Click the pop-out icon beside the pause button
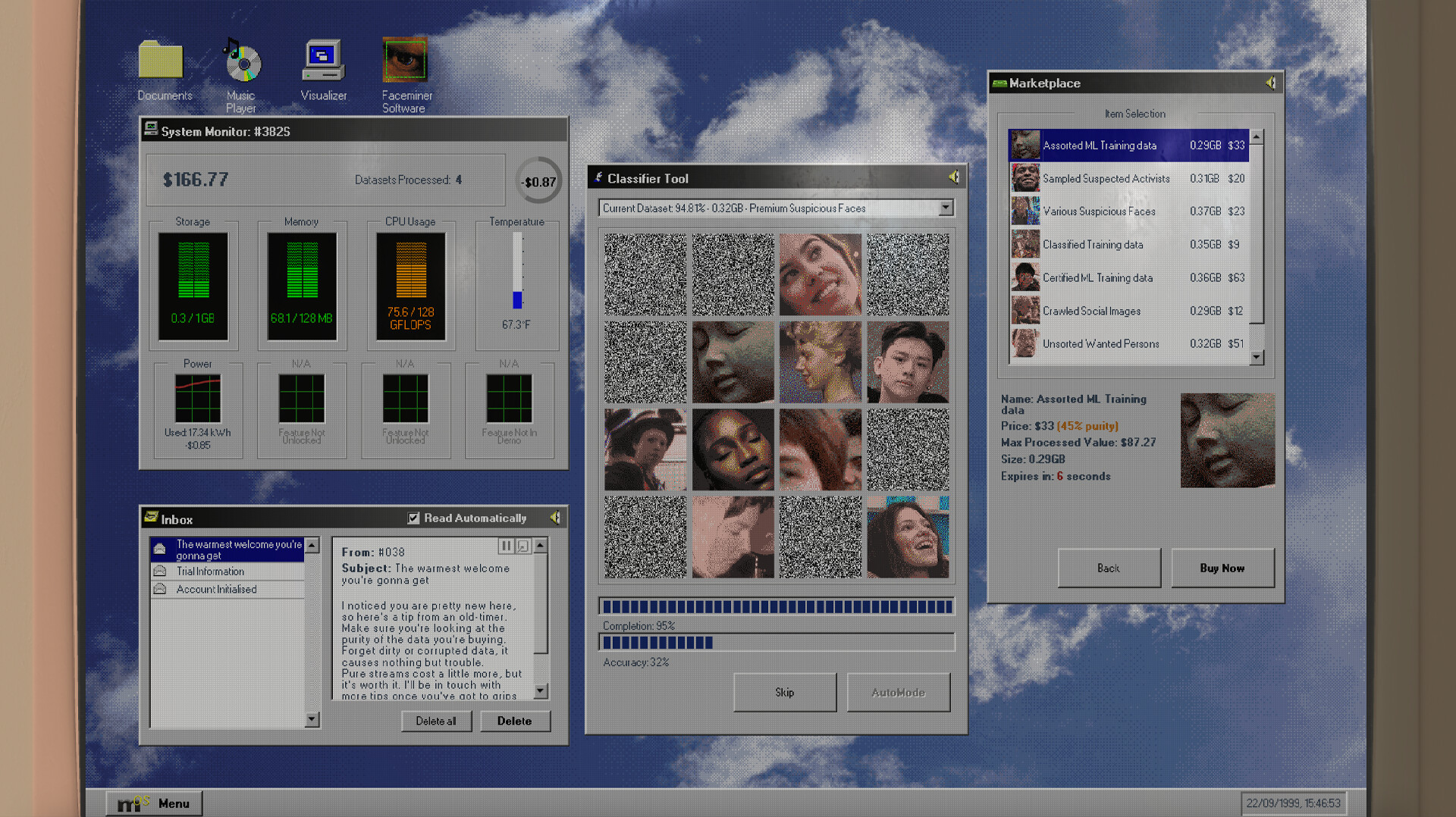1456x817 pixels. (523, 545)
